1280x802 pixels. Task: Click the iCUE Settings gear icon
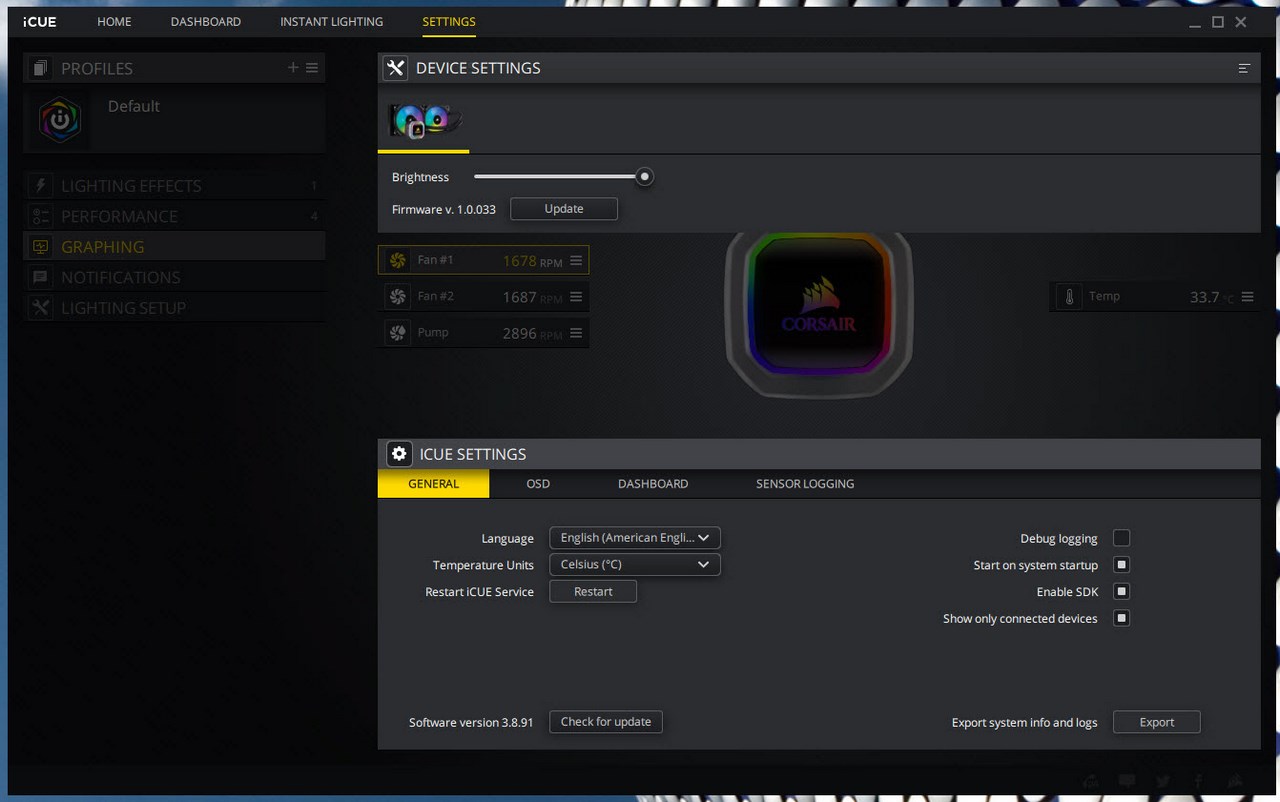399,454
